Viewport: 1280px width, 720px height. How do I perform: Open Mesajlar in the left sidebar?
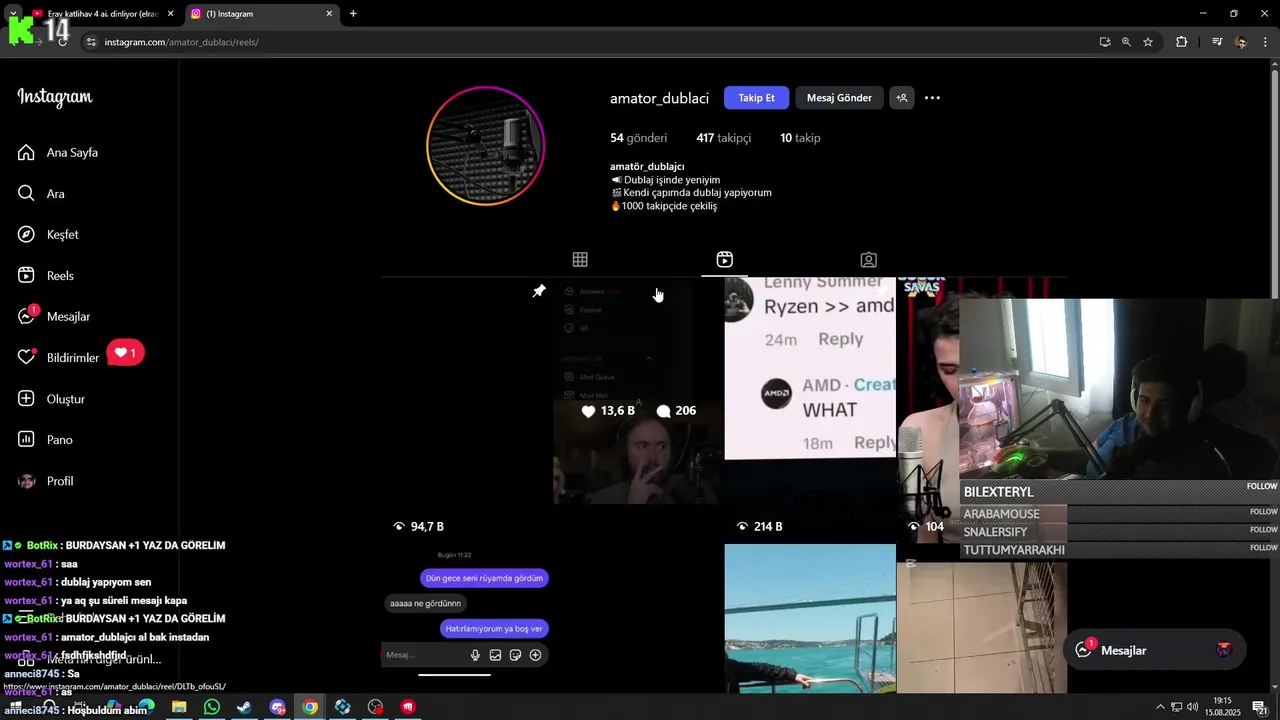[x=54, y=317]
